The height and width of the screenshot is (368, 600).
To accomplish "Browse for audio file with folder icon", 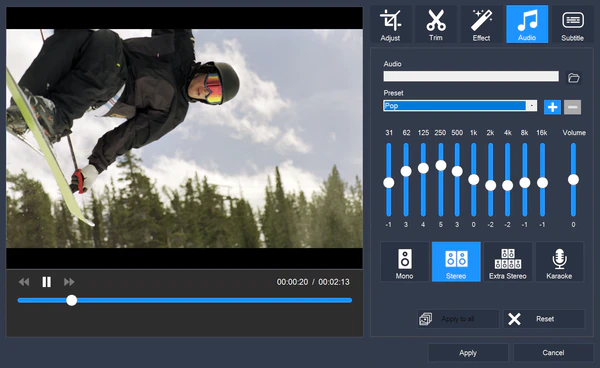I will (573, 78).
